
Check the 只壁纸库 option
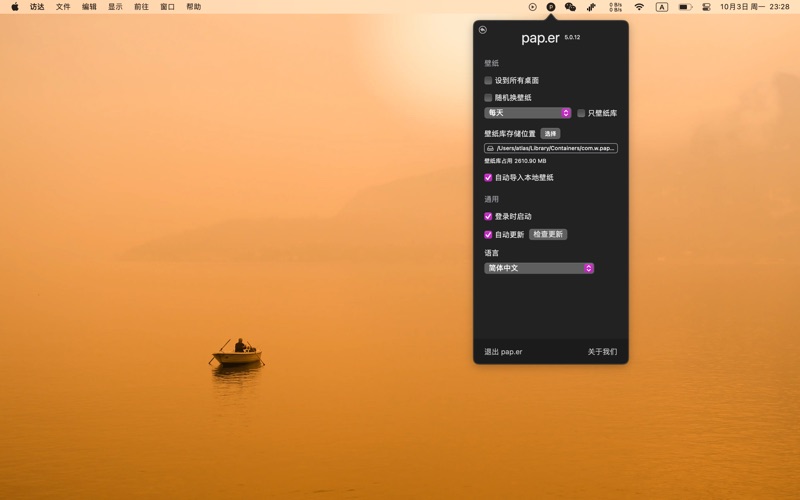tap(581, 113)
